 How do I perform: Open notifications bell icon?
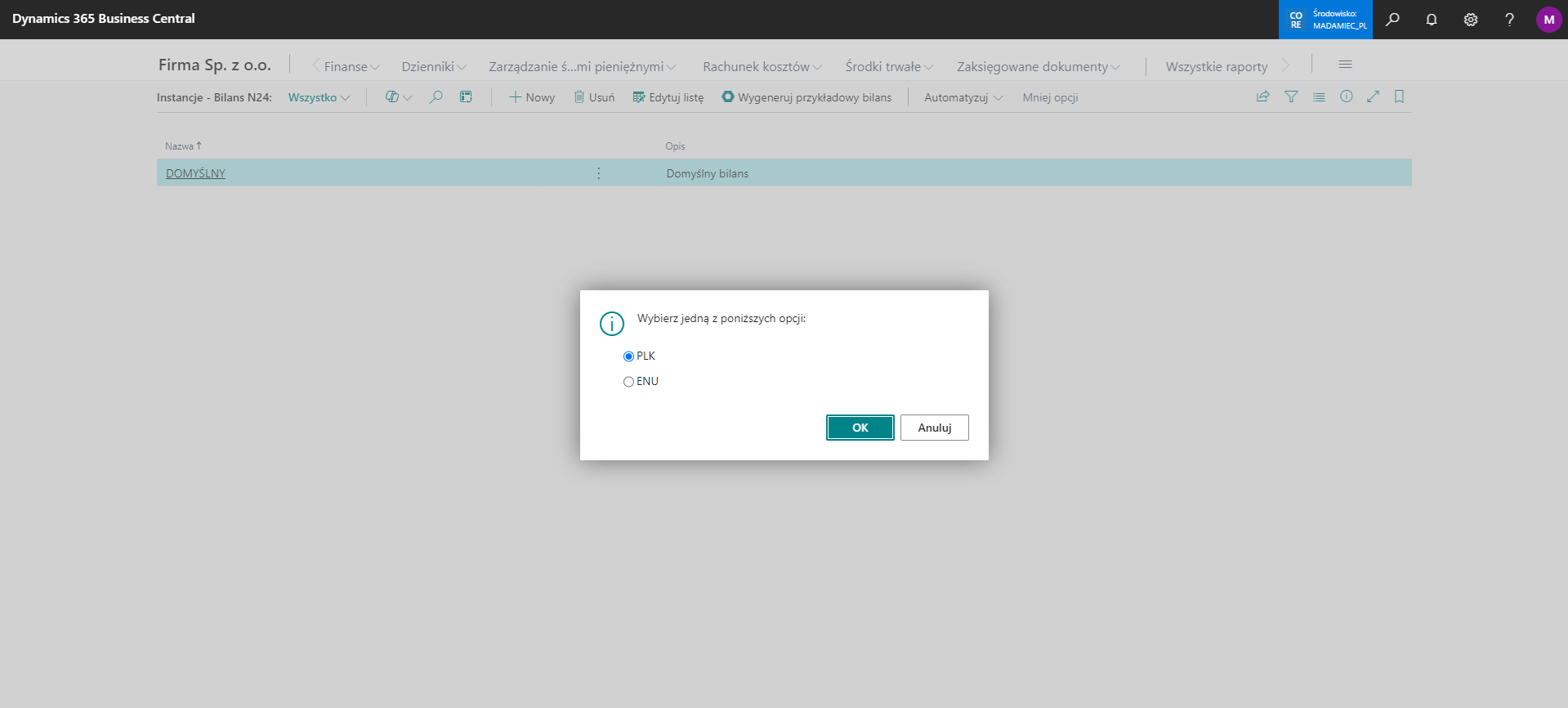(x=1432, y=20)
